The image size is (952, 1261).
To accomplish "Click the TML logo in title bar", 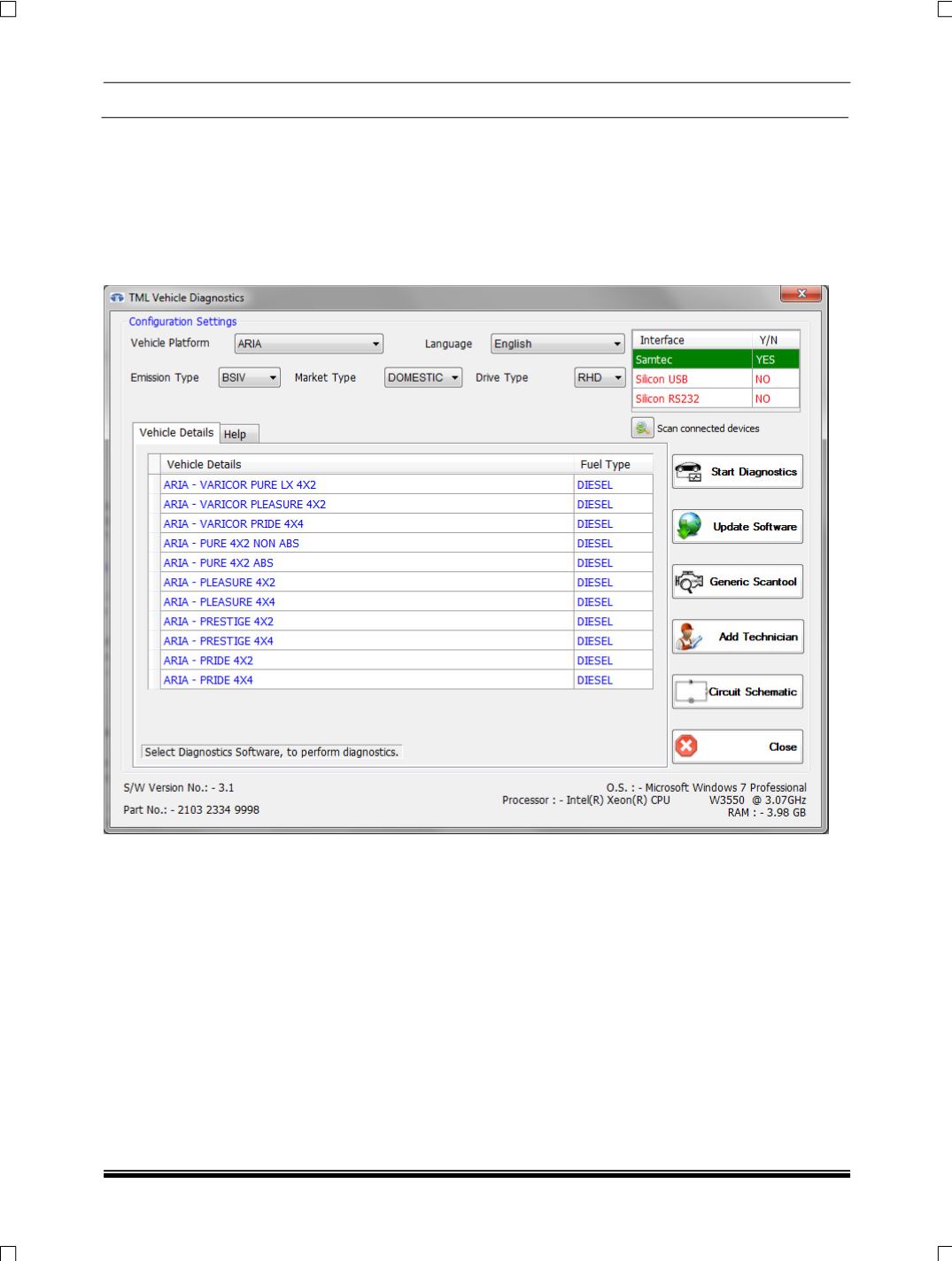I will pos(117,298).
